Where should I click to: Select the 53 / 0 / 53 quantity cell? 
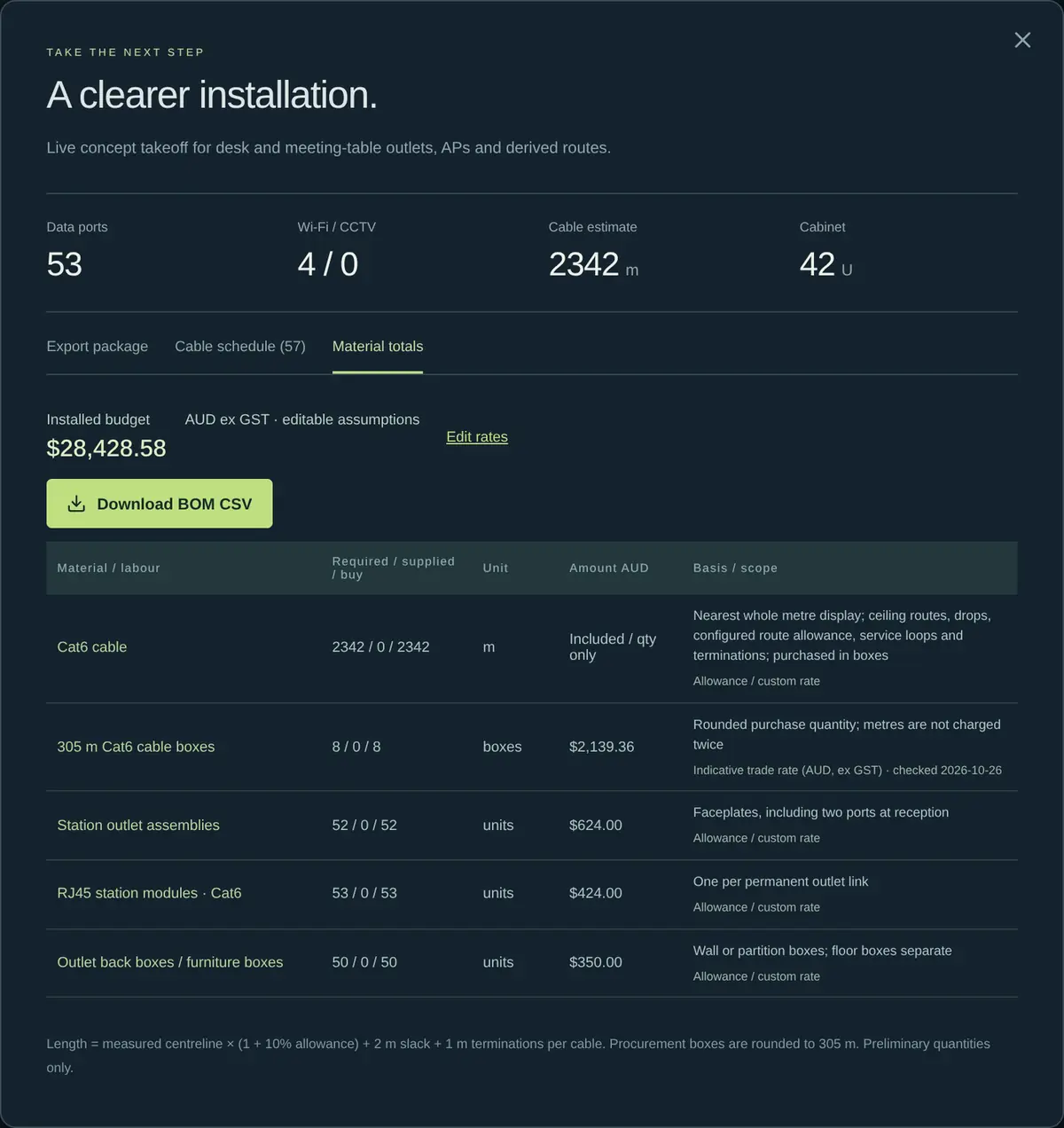coord(364,893)
